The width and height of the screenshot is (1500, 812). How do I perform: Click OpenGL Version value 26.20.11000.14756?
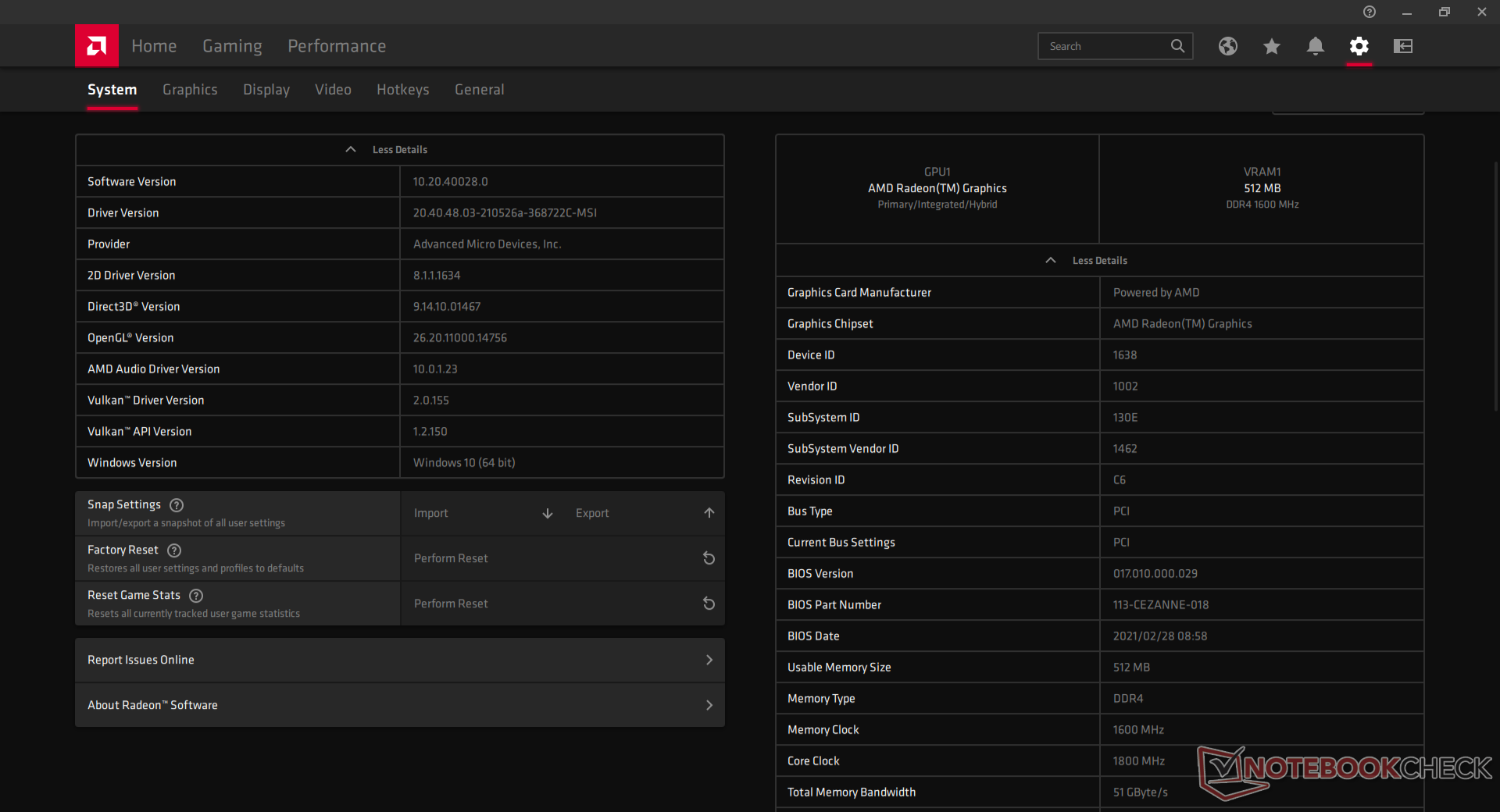pos(460,338)
